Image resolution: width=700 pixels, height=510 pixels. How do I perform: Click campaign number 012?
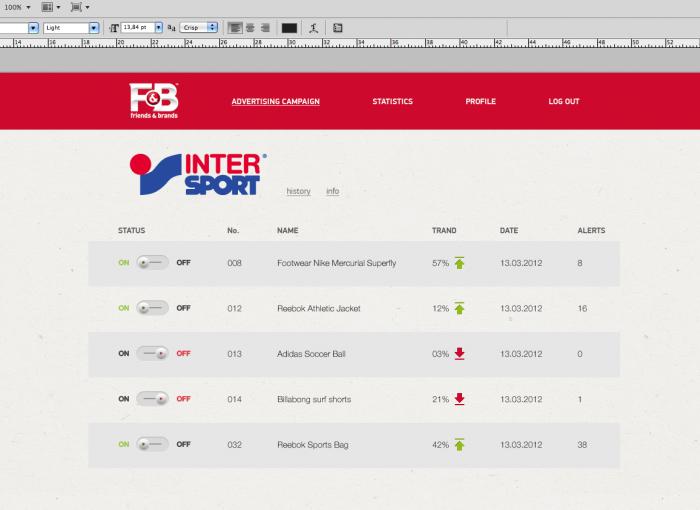234,309
